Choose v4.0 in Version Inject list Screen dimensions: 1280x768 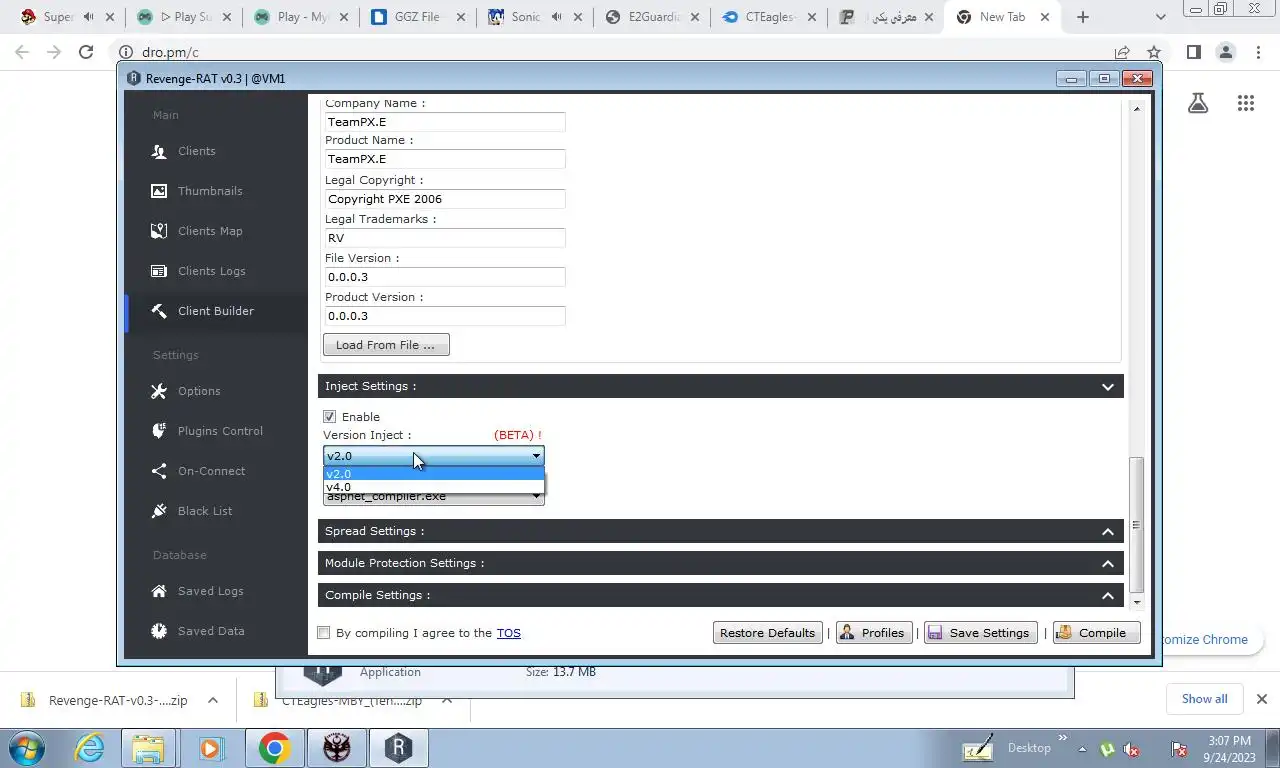[x=434, y=487]
